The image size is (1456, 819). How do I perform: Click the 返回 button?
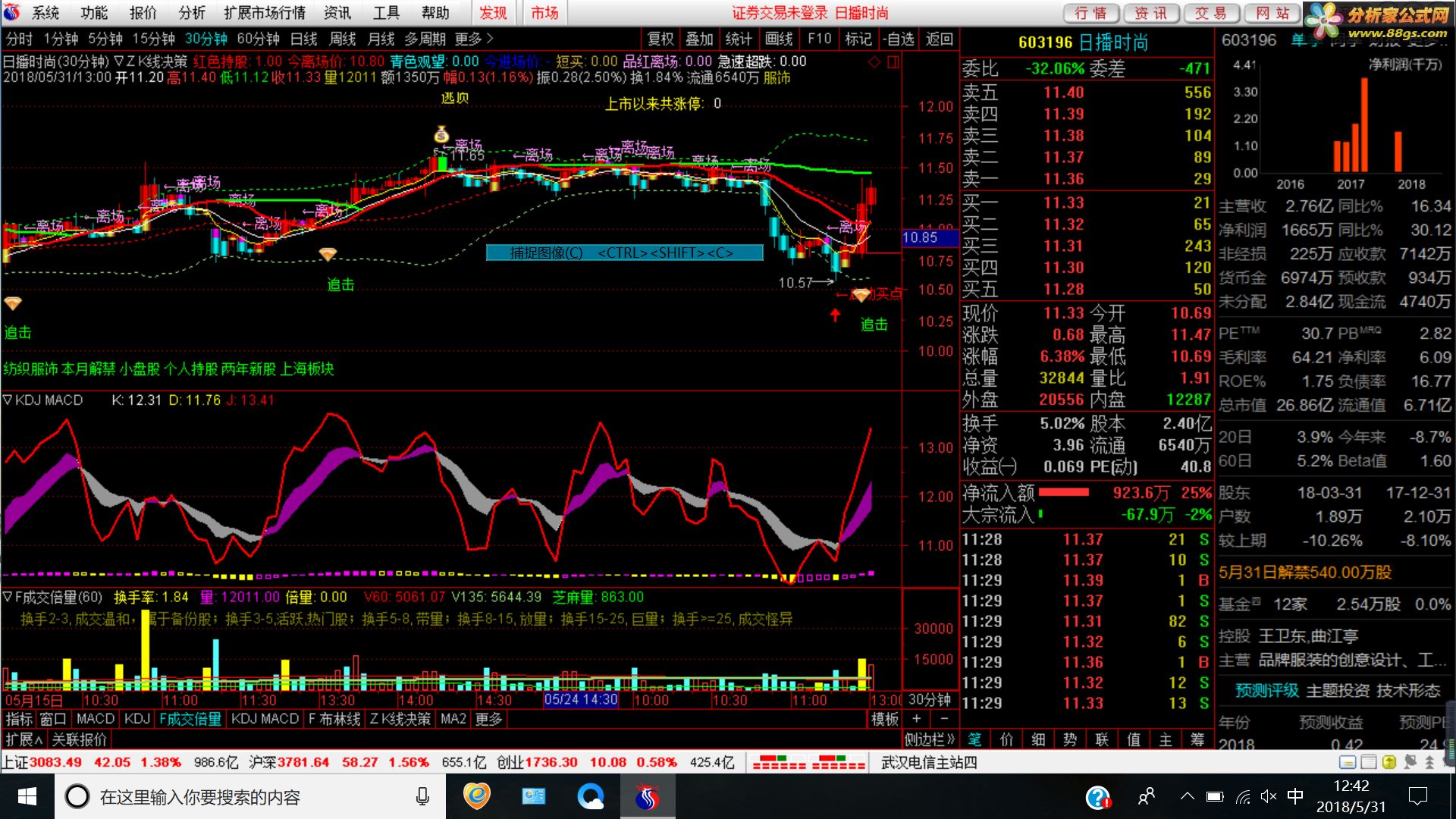pos(939,39)
